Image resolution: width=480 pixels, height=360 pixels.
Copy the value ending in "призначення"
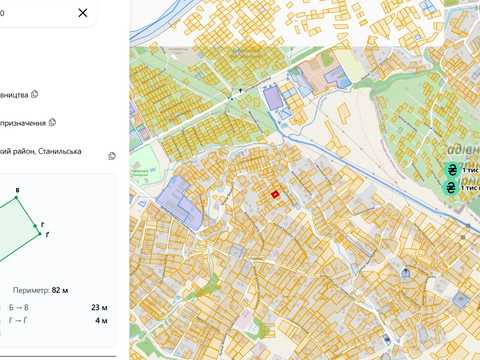52,122
